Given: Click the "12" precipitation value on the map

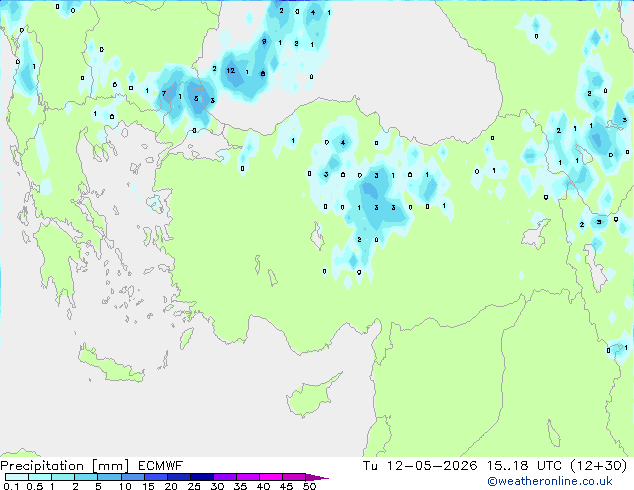Looking at the screenshot, I should tap(230, 70).
